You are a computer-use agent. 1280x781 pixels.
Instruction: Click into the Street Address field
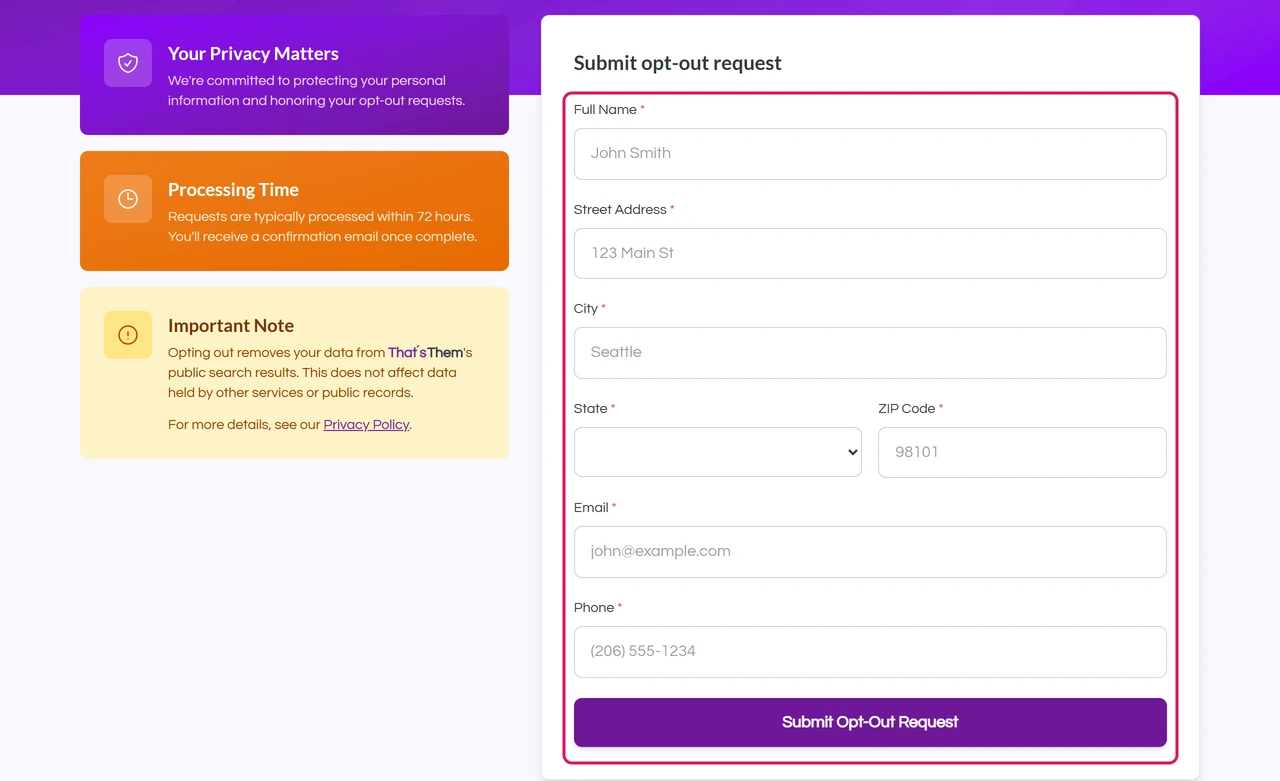point(870,253)
